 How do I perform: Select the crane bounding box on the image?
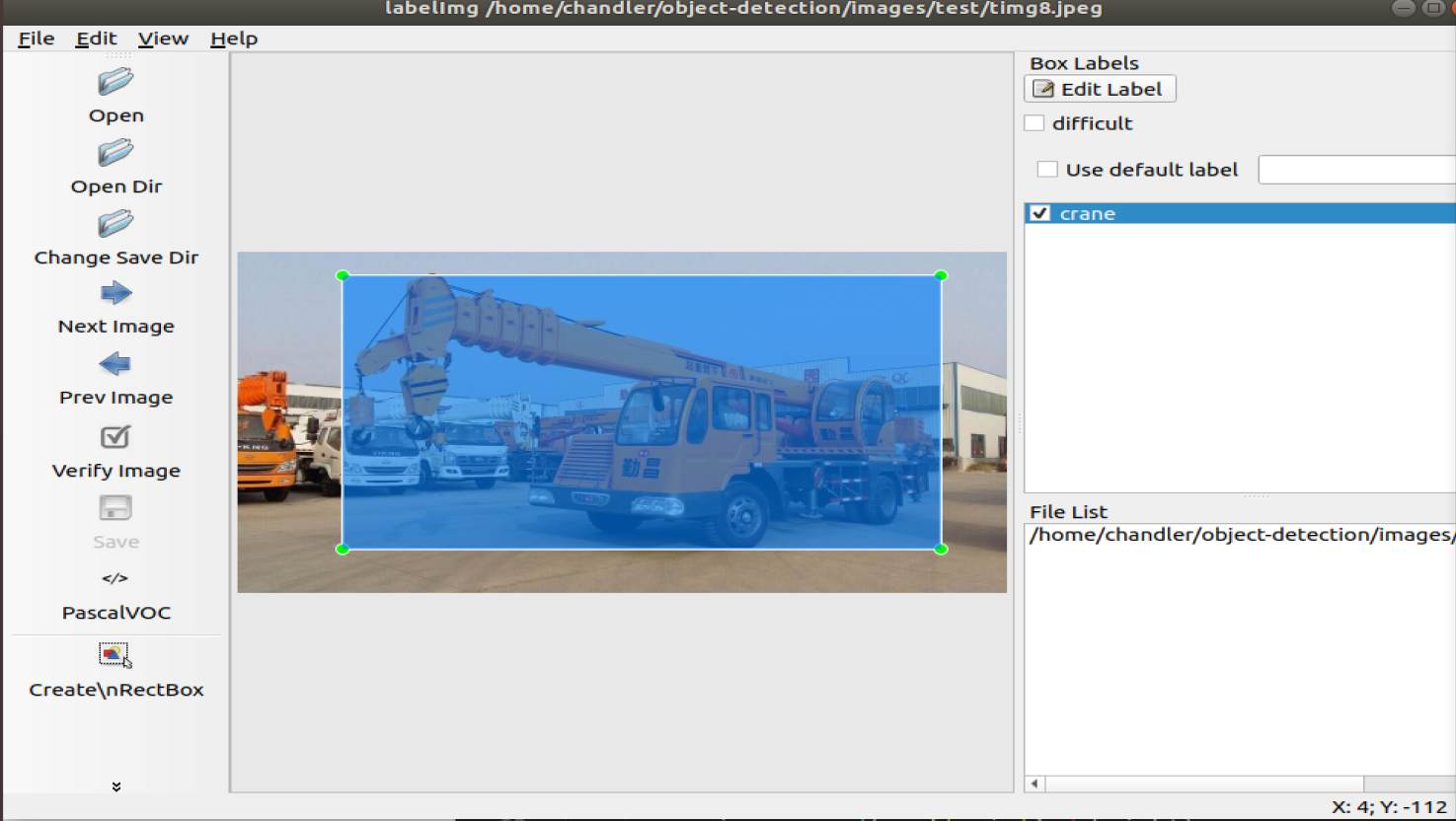642,412
